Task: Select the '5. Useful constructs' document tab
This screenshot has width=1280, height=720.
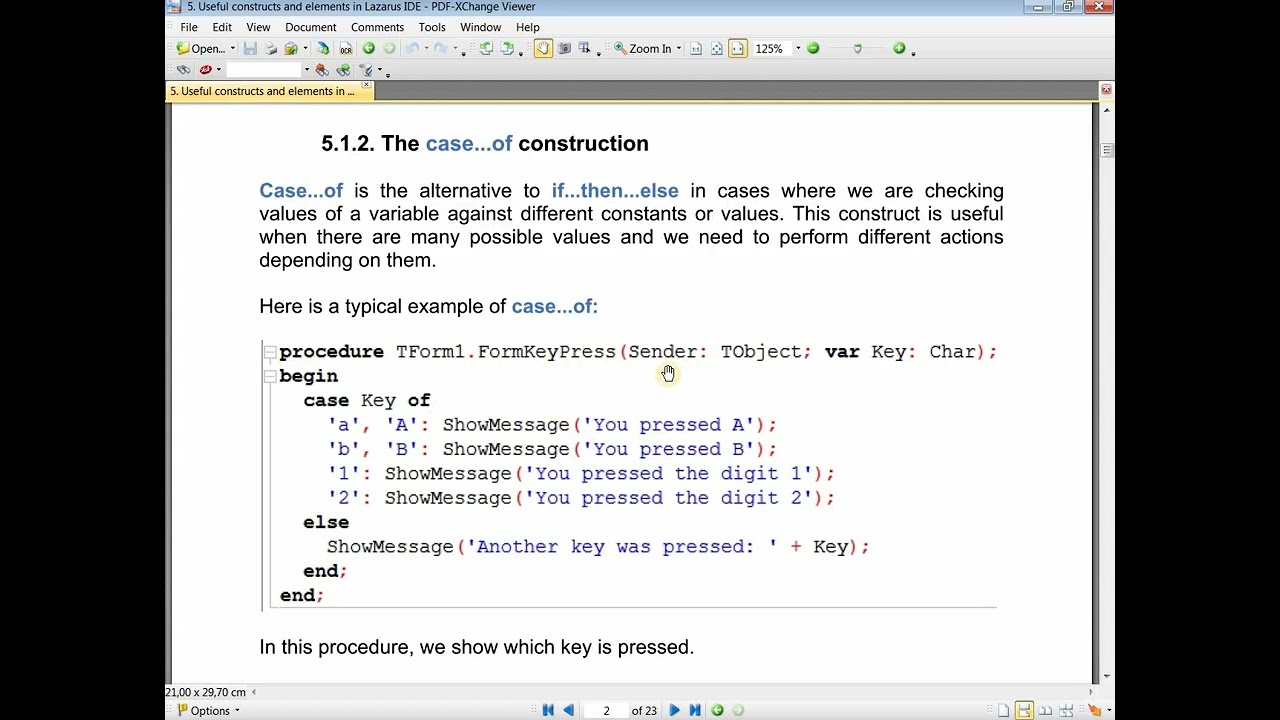Action: 262,91
